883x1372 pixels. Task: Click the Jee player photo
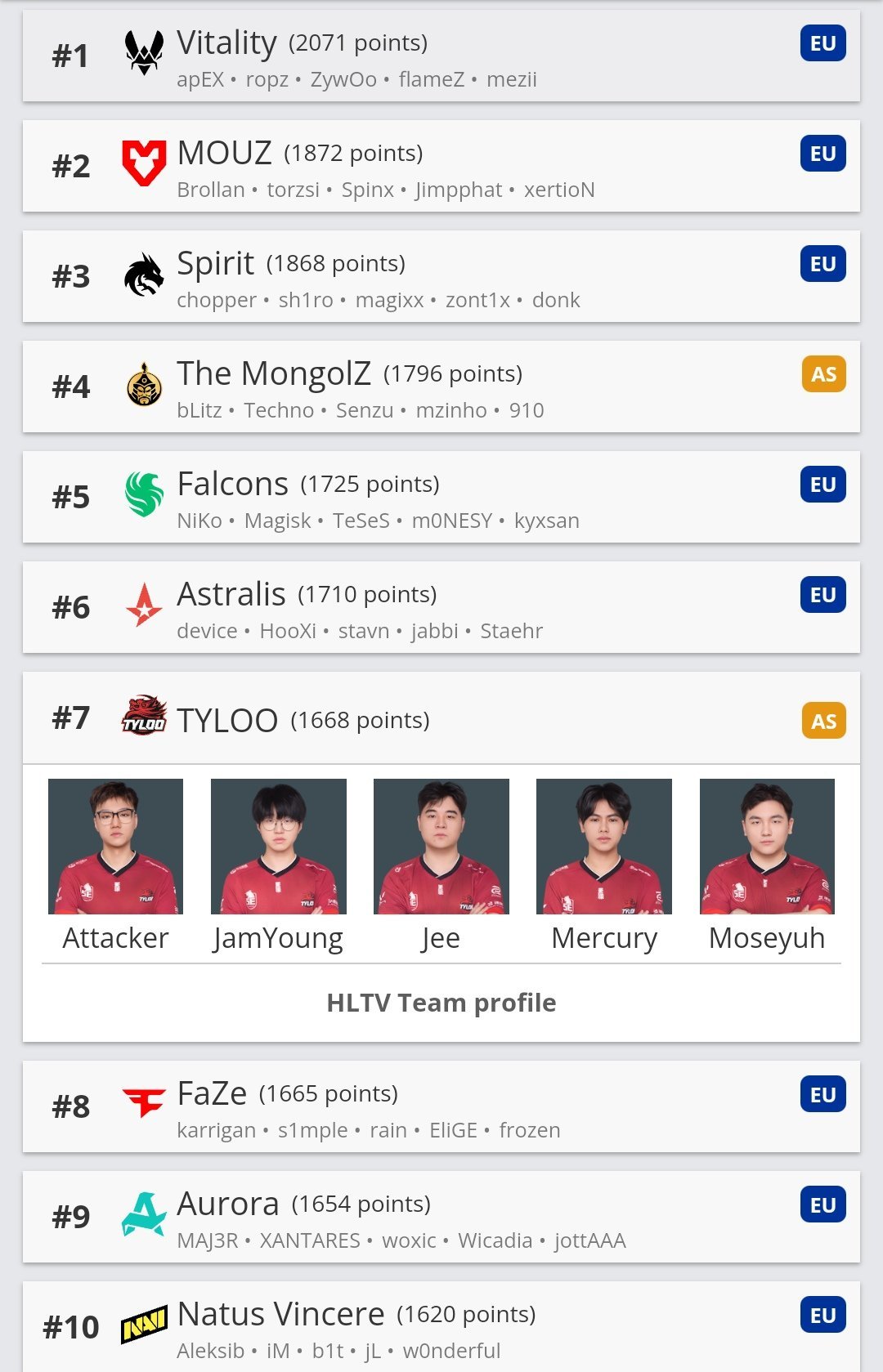(441, 847)
